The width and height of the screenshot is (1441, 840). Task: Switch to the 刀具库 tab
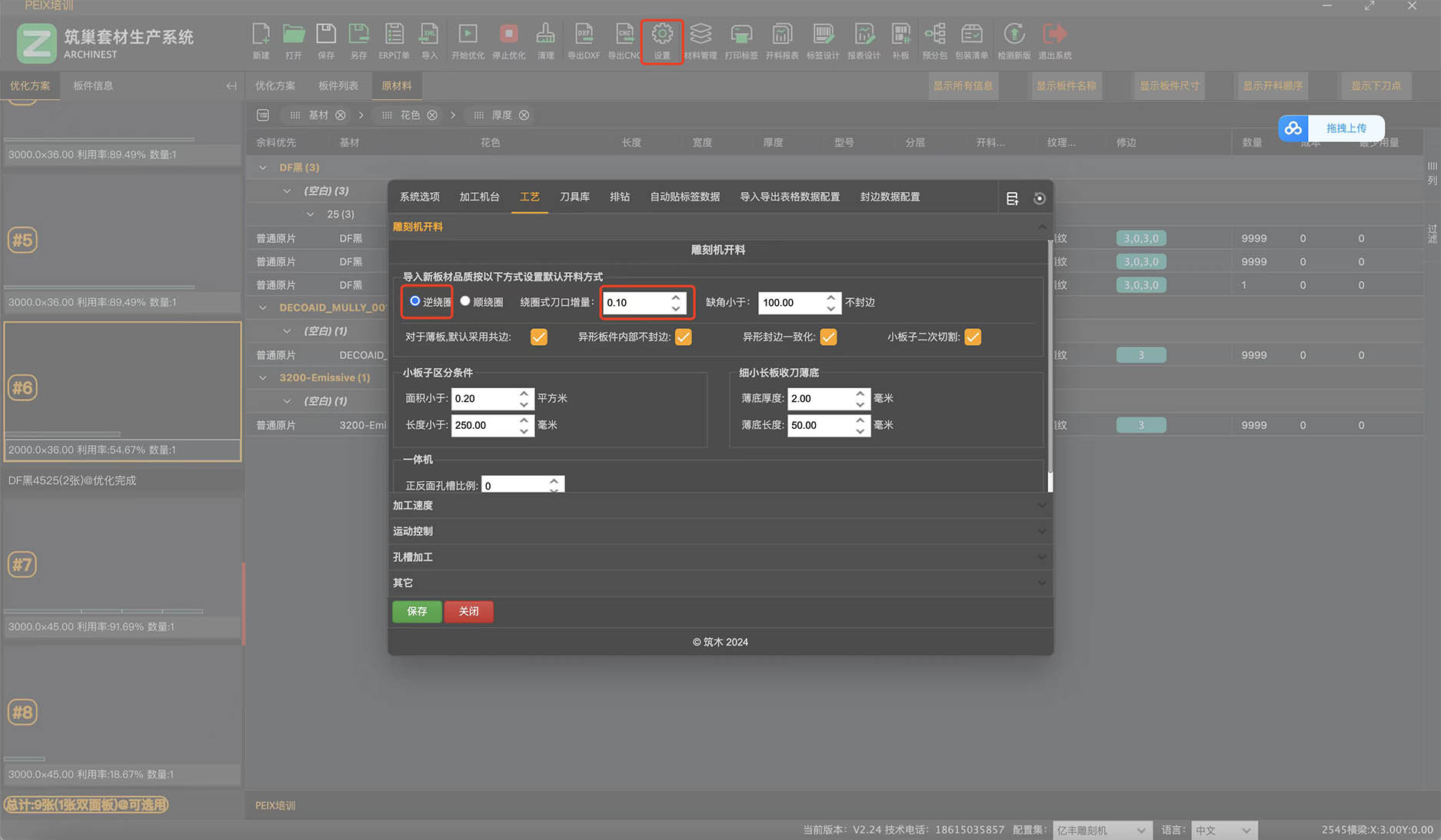point(574,197)
